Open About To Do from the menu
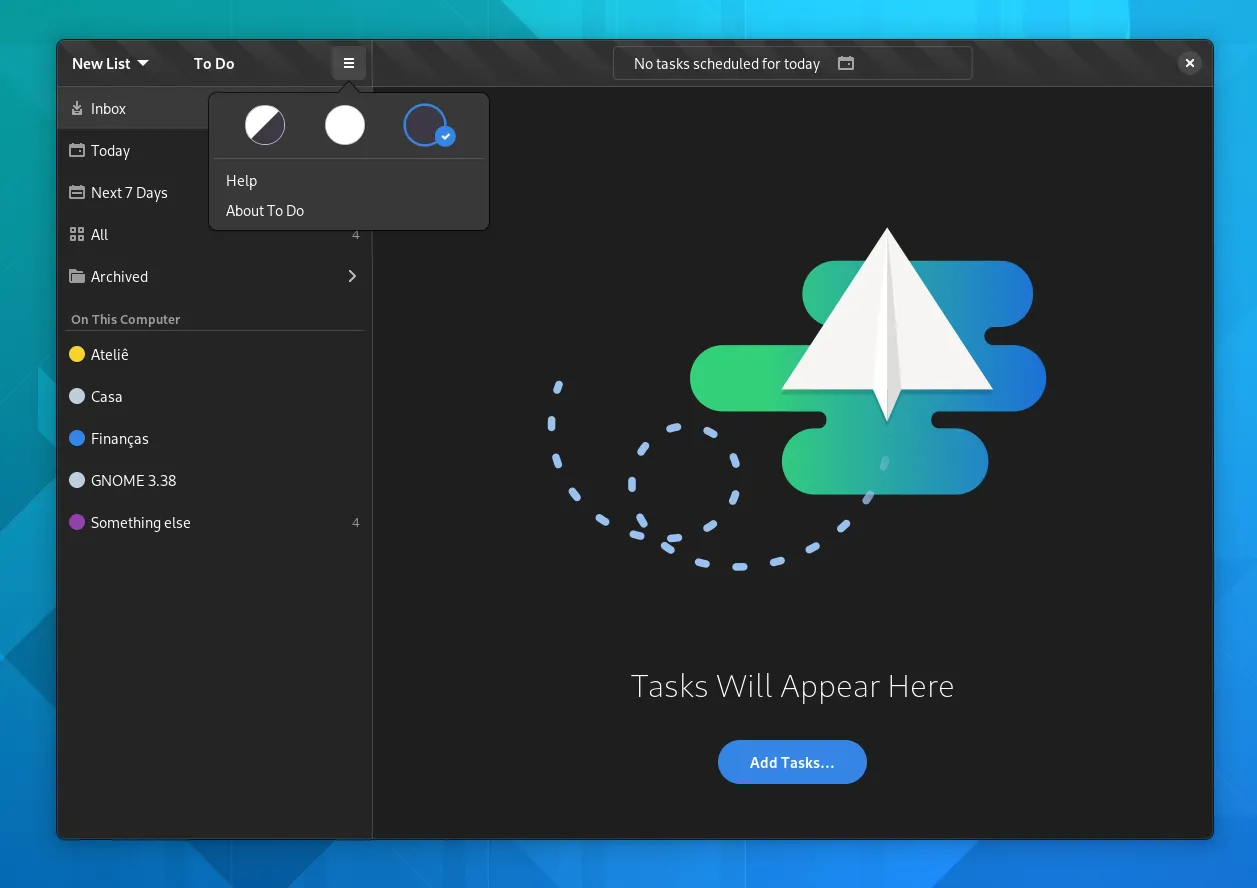The width and height of the screenshot is (1257, 888). pos(348,211)
